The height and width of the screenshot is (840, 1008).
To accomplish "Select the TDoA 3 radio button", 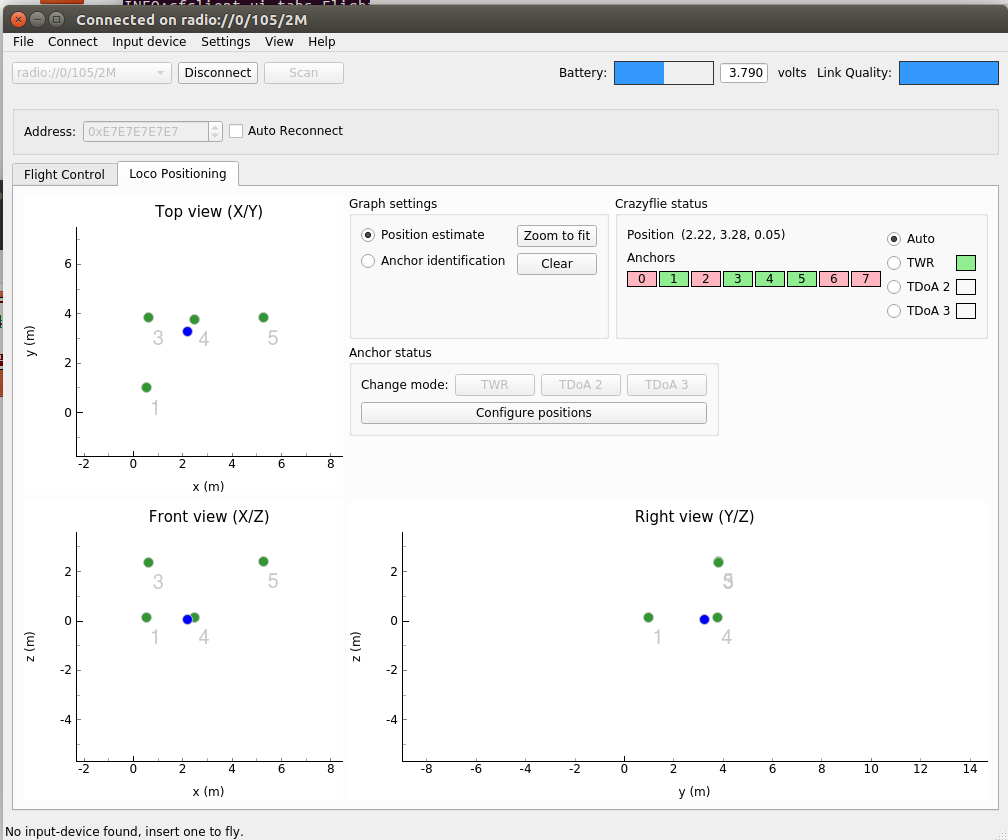I will tap(894, 311).
